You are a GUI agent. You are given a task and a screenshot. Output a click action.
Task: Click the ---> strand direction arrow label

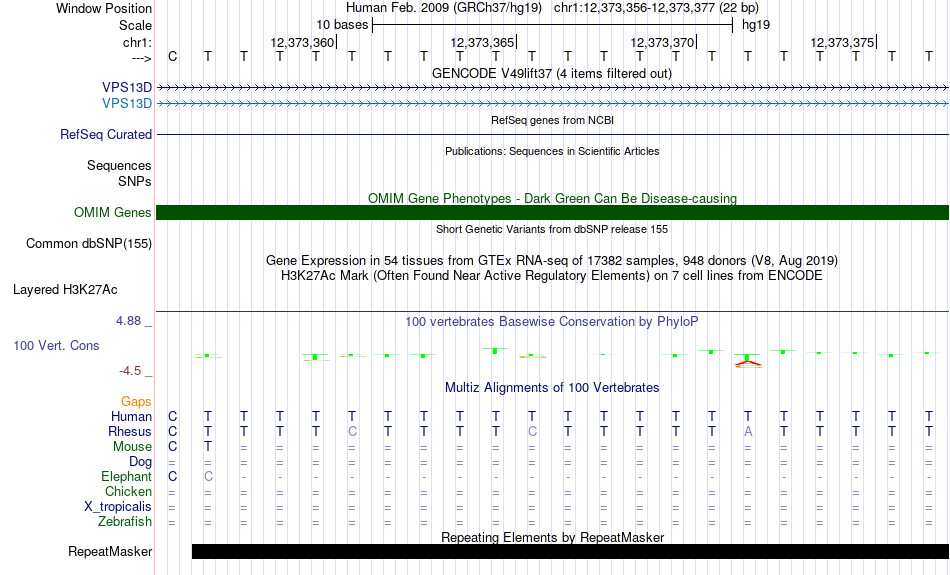click(x=142, y=58)
